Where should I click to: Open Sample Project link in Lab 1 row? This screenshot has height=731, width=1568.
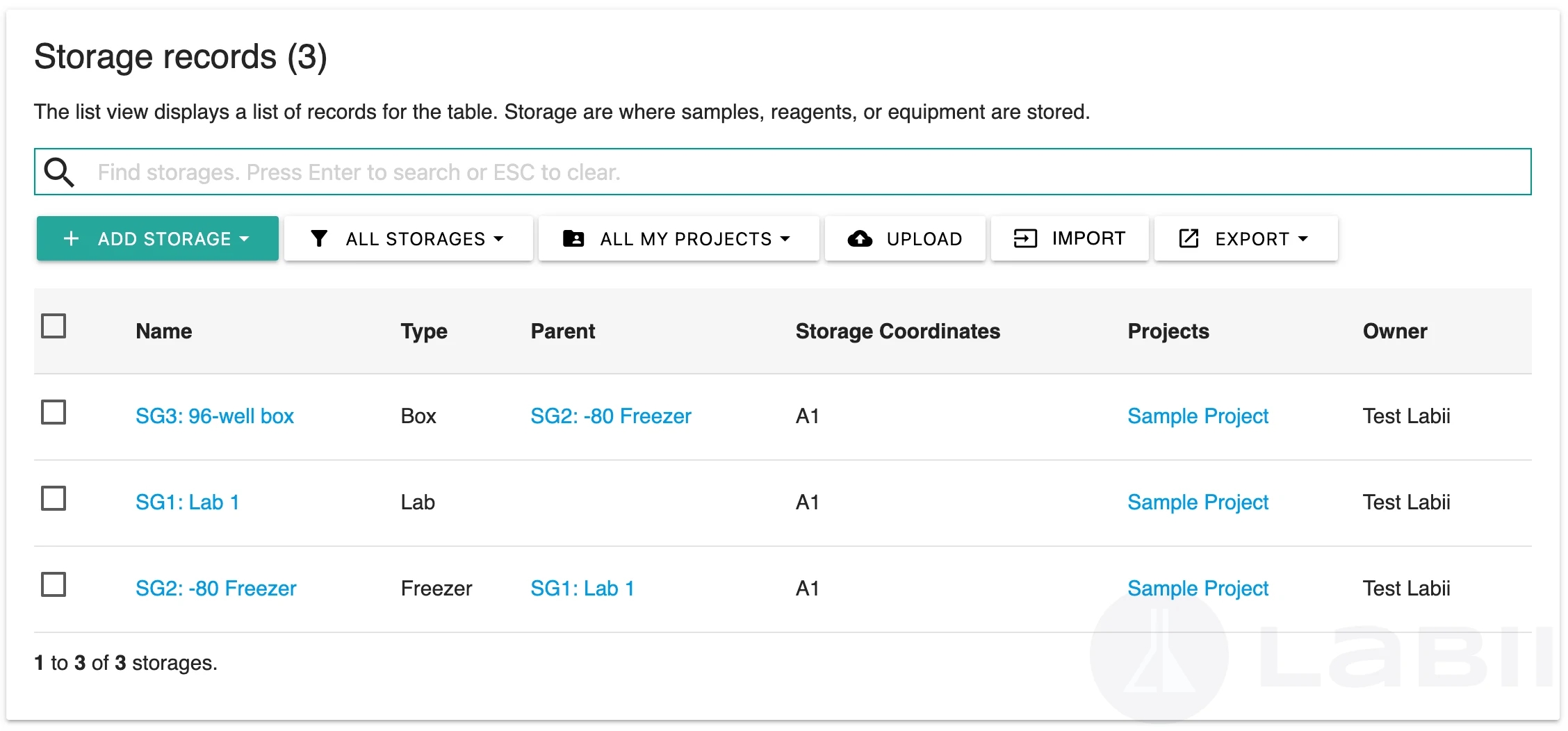[1198, 502]
